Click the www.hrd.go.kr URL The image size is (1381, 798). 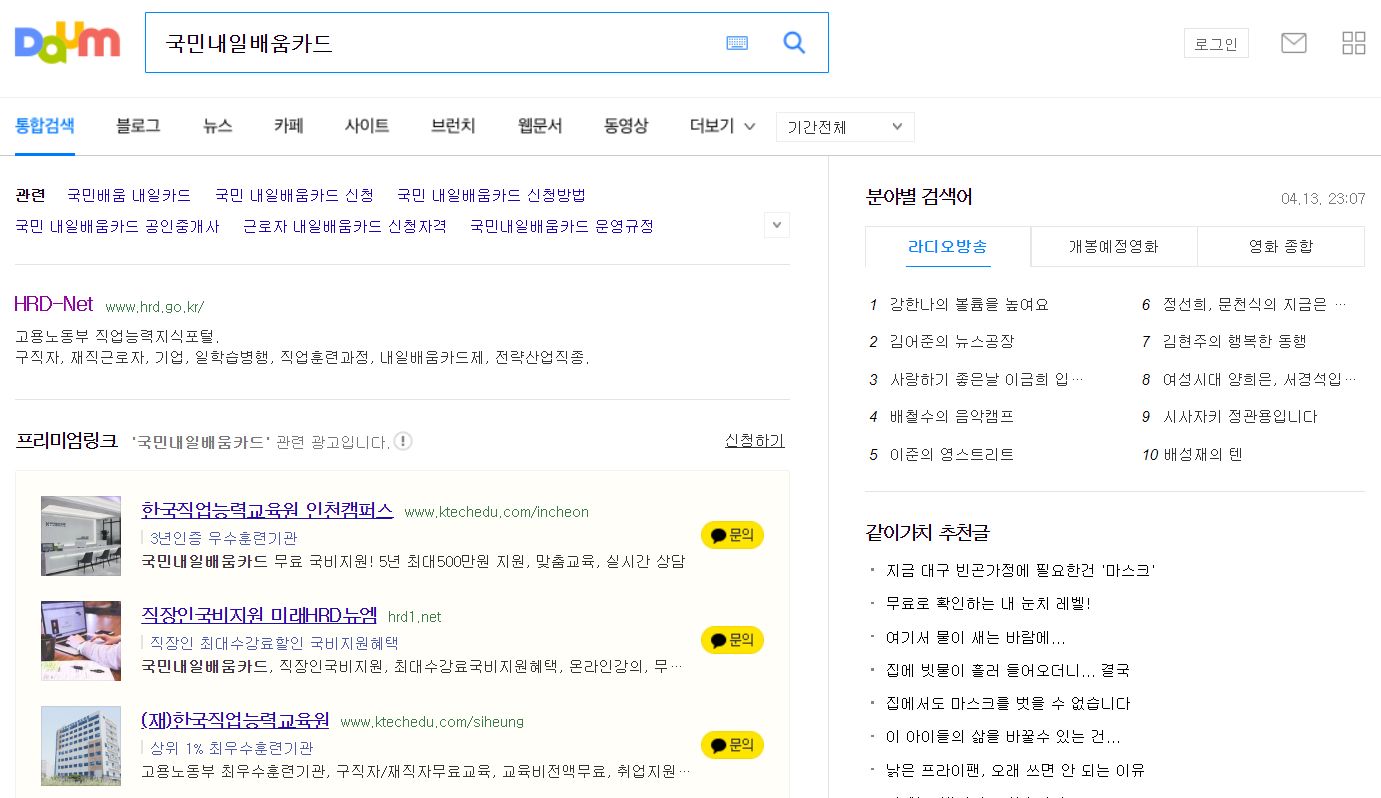pyautogui.click(x=154, y=306)
